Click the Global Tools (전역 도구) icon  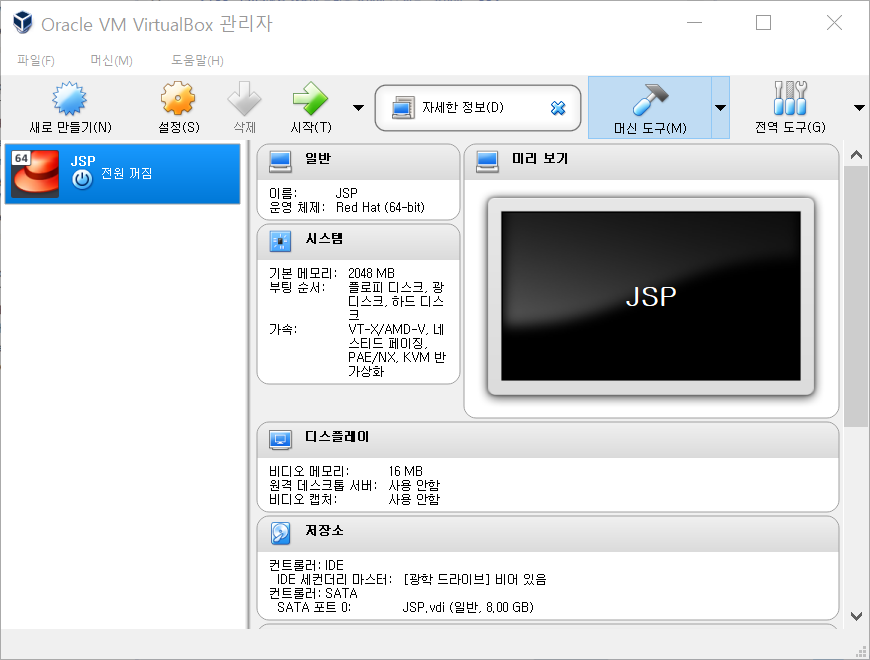790,98
